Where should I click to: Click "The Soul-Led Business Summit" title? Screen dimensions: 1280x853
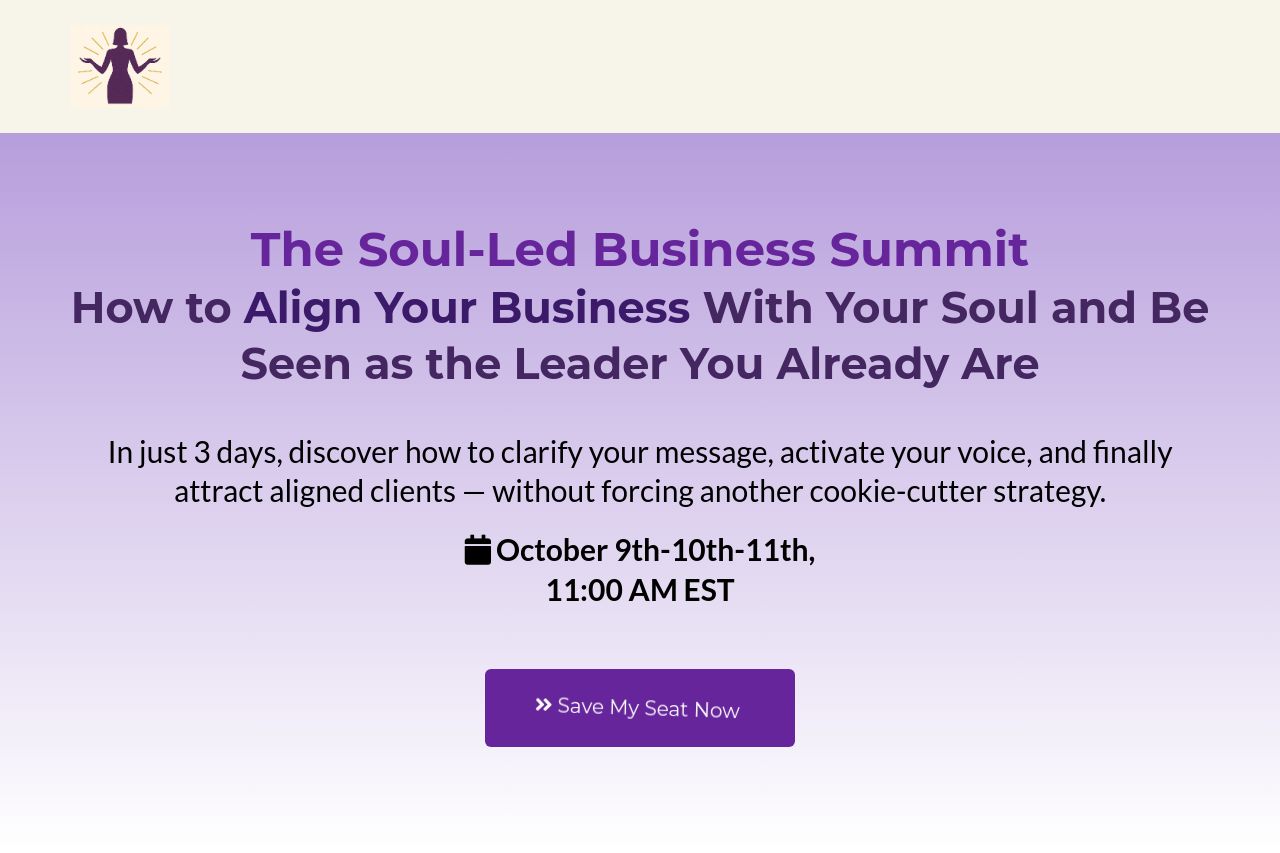point(639,250)
